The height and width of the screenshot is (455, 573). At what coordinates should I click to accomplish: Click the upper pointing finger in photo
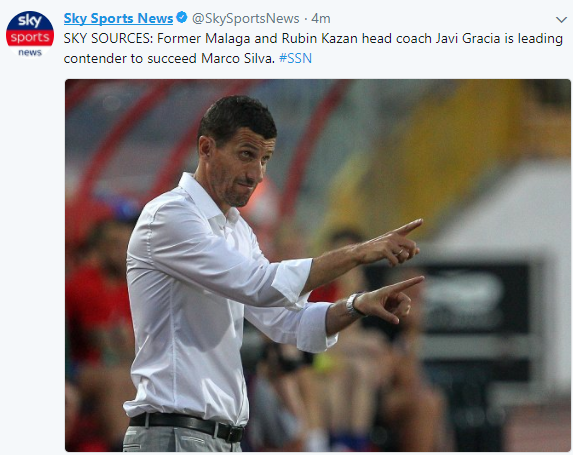pos(407,227)
